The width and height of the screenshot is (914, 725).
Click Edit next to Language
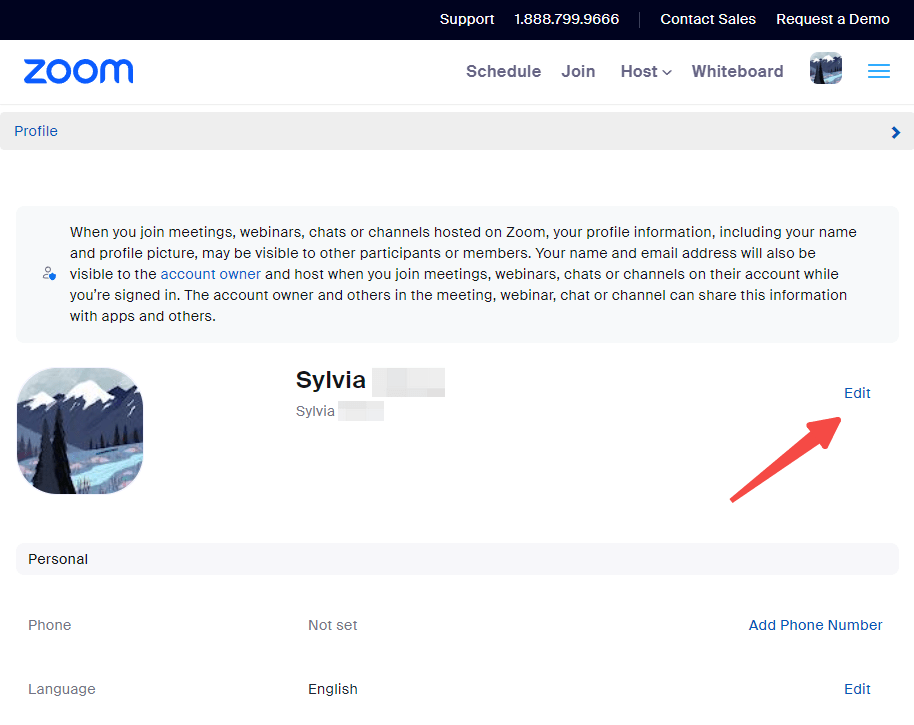coord(857,689)
